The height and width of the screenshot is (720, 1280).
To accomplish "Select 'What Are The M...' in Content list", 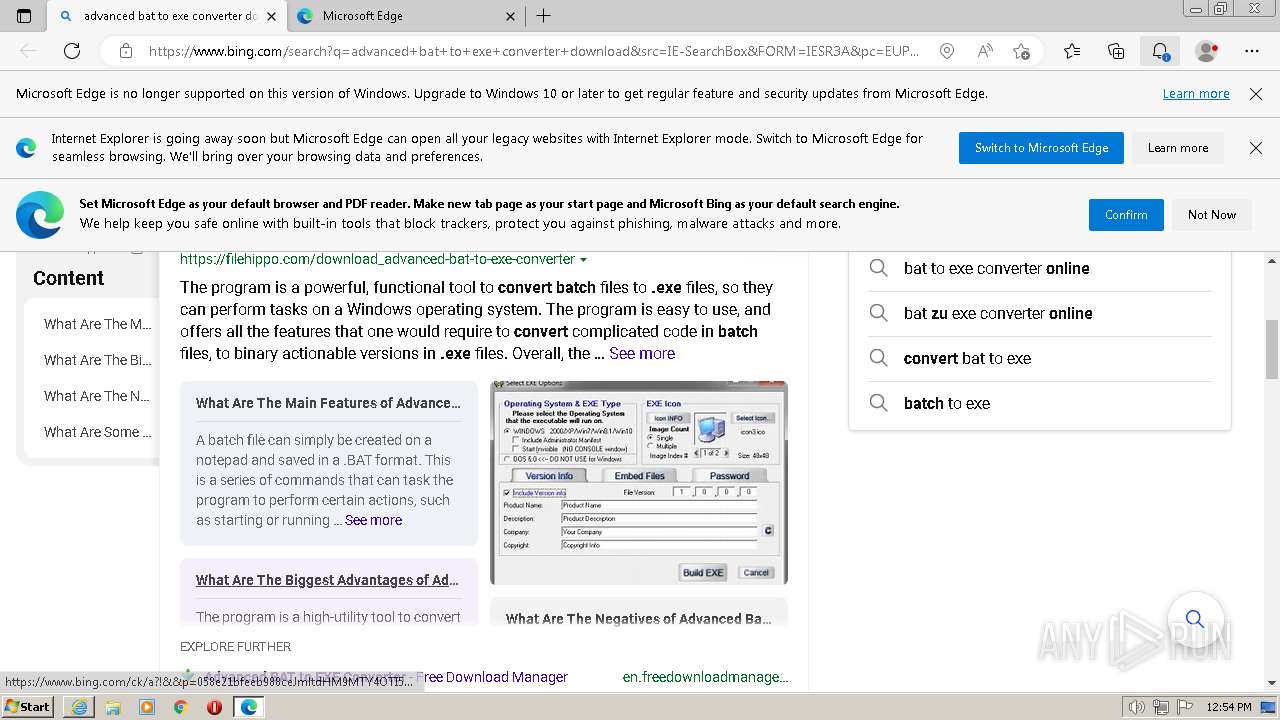I will (98, 324).
